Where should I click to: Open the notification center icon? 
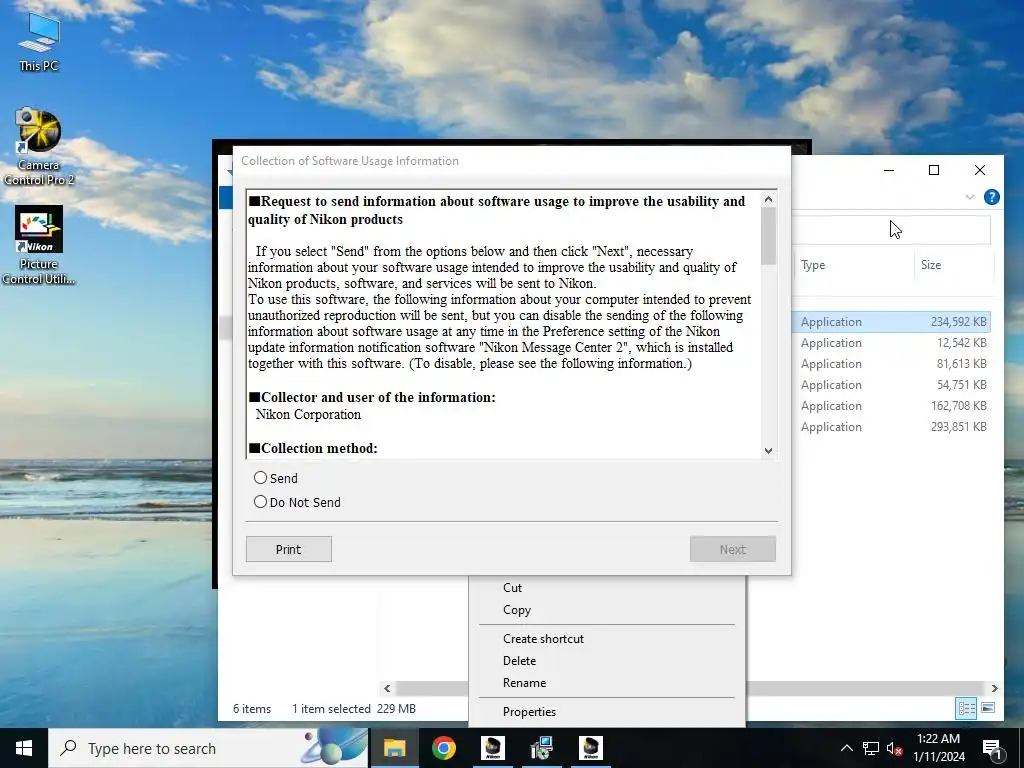(992, 748)
